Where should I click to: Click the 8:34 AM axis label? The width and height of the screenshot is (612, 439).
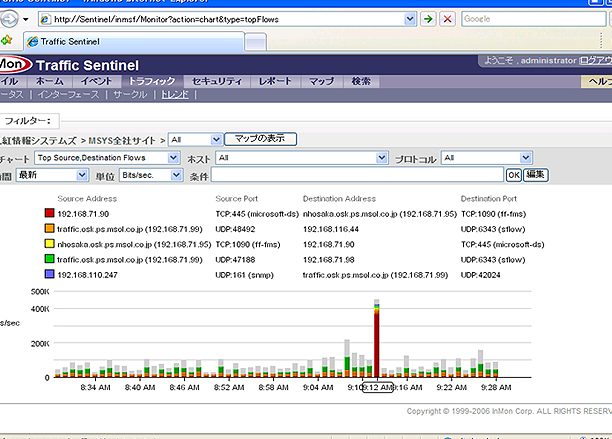(x=95, y=387)
